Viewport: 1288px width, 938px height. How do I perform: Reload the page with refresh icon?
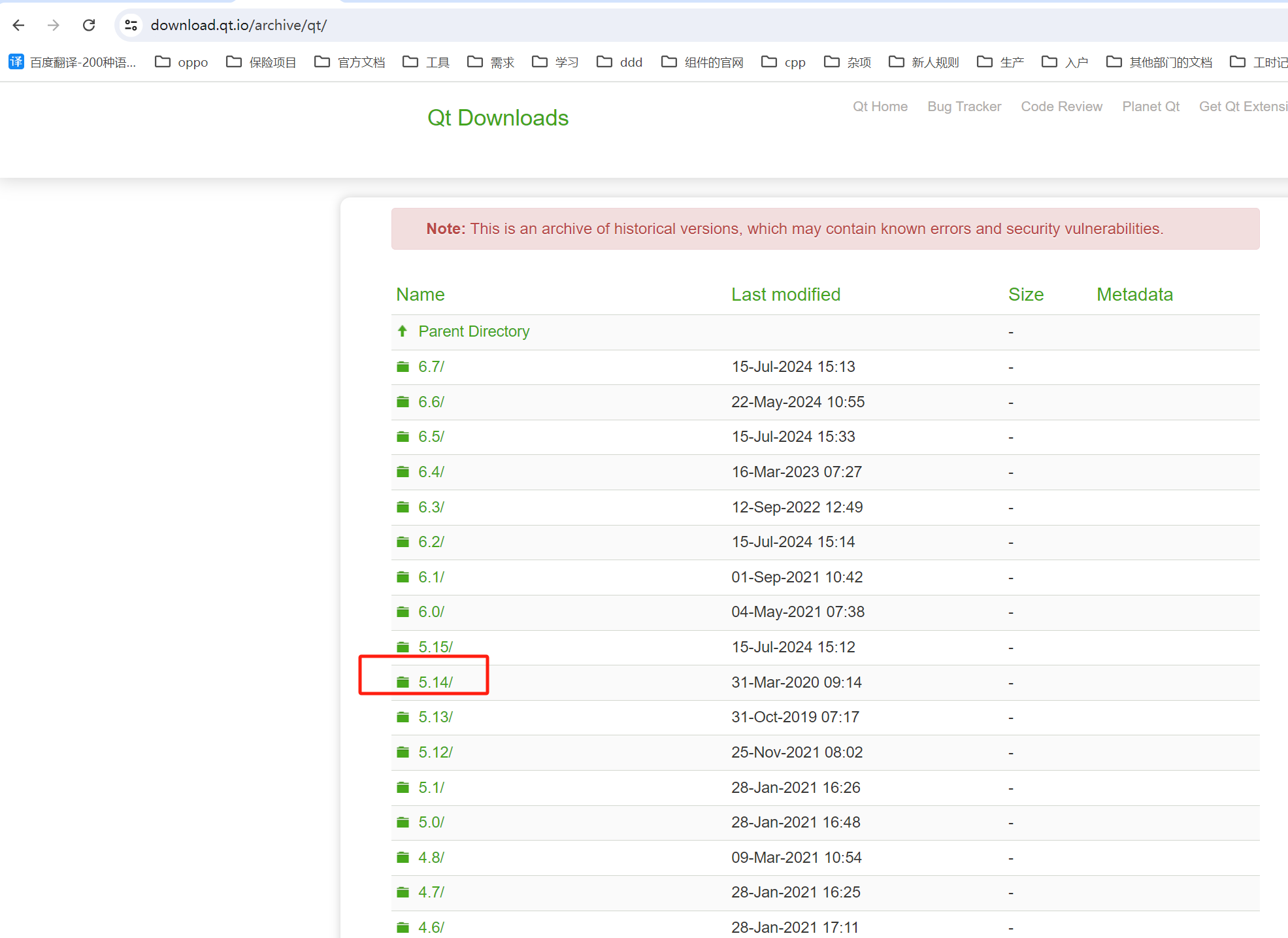[89, 25]
